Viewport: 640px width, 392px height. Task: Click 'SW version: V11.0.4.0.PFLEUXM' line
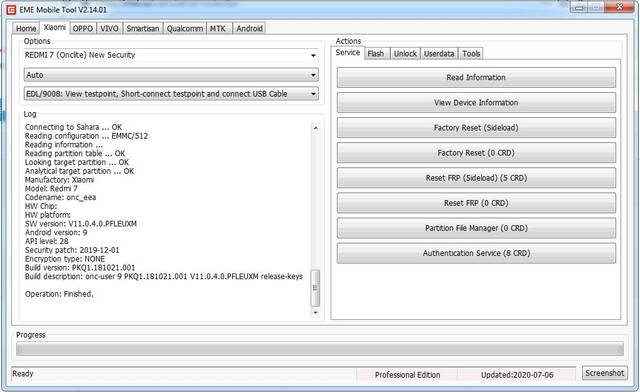(x=81, y=224)
